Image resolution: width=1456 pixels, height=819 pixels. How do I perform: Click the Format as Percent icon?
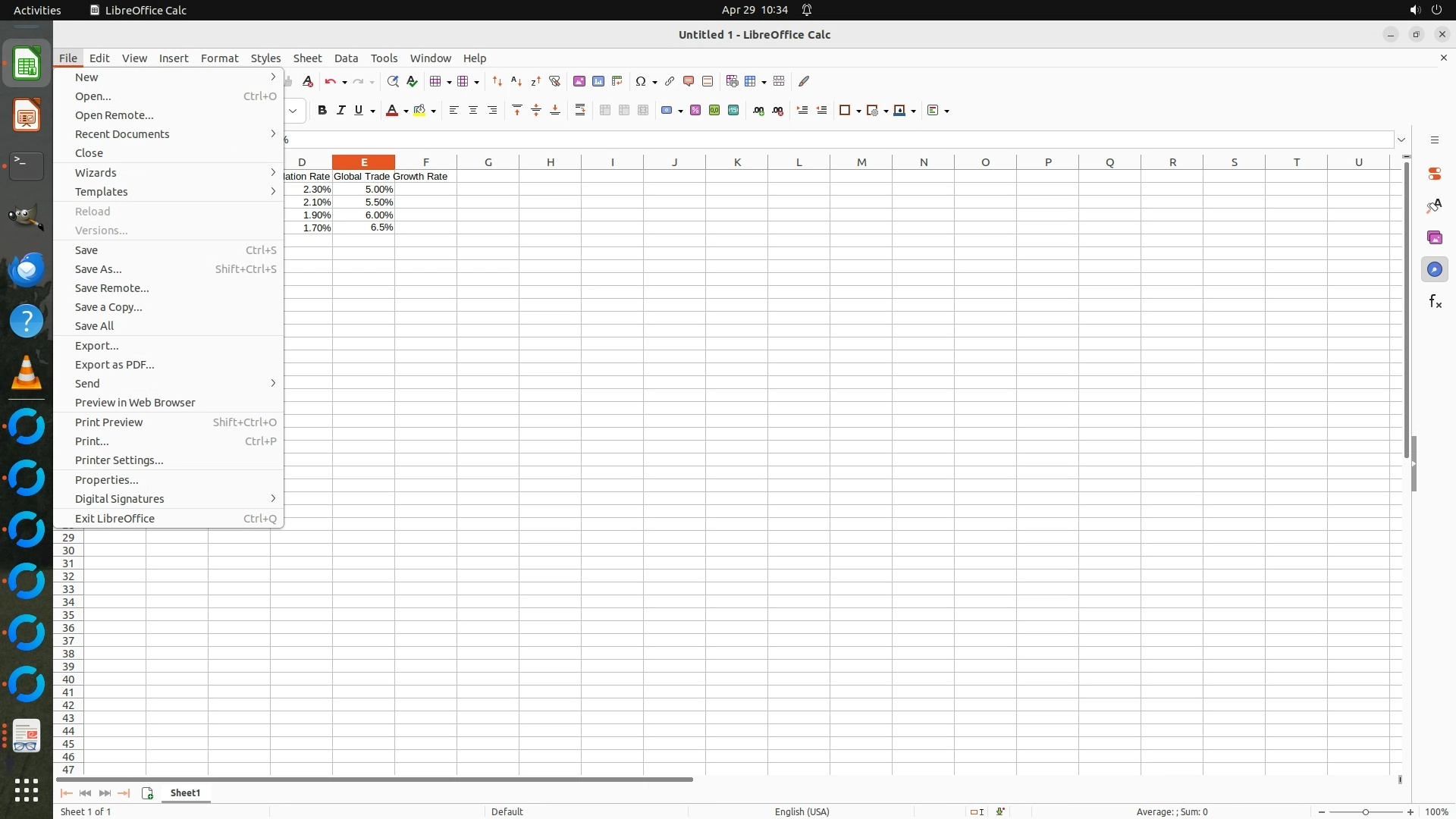pyautogui.click(x=695, y=111)
